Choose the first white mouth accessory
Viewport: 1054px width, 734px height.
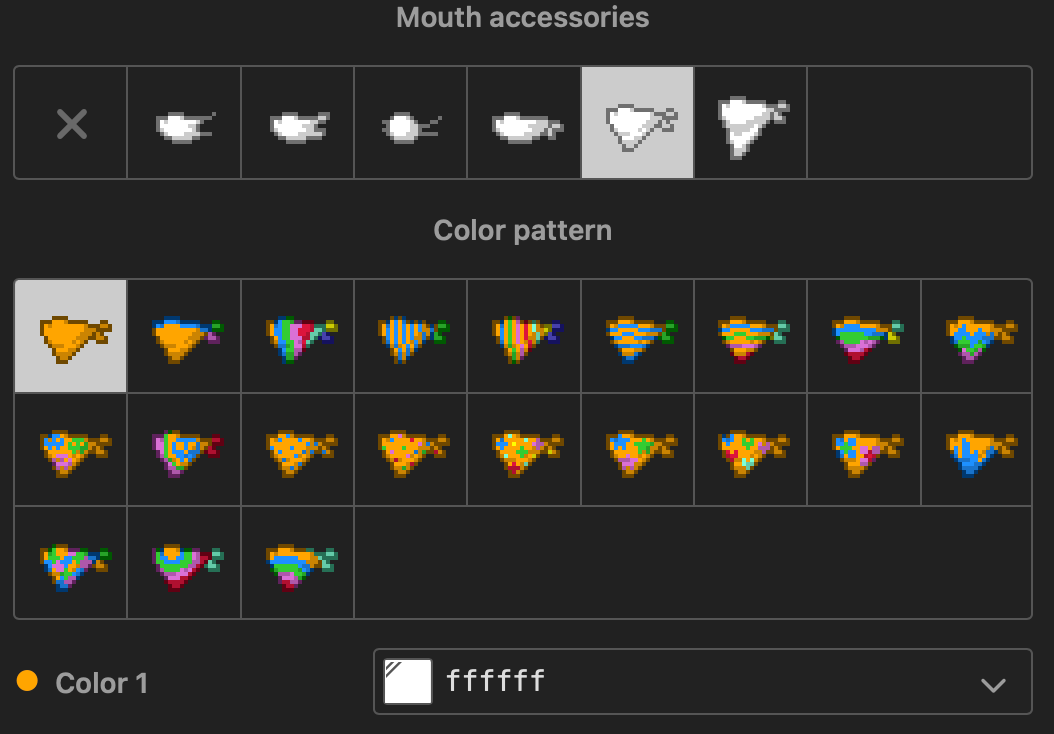tap(184, 123)
